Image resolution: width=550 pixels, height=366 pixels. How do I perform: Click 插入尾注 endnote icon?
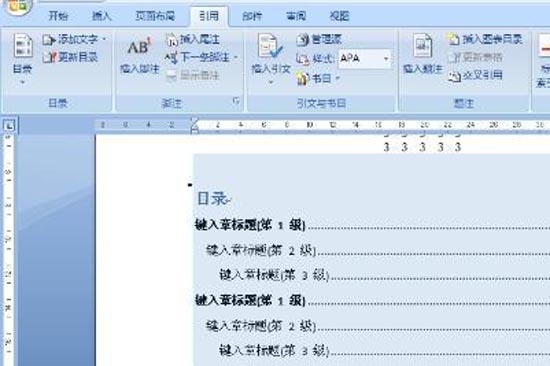[172, 40]
